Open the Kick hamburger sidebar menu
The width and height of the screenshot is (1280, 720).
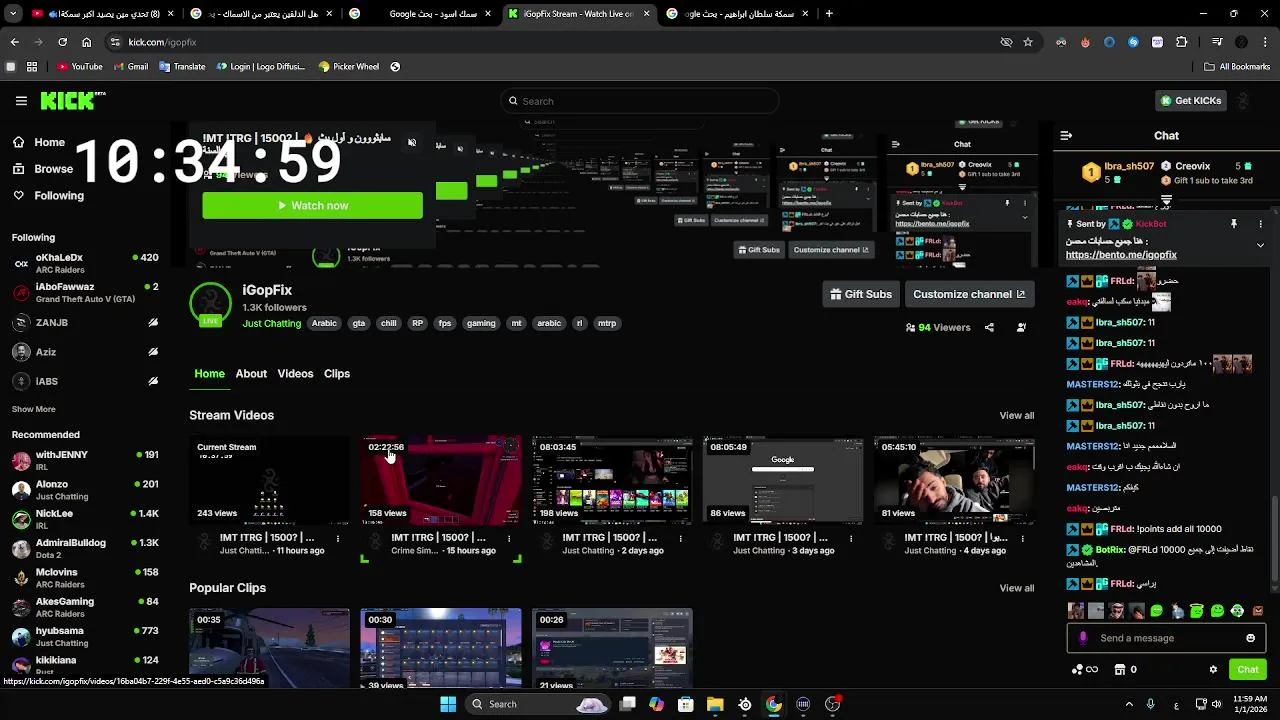point(21,101)
